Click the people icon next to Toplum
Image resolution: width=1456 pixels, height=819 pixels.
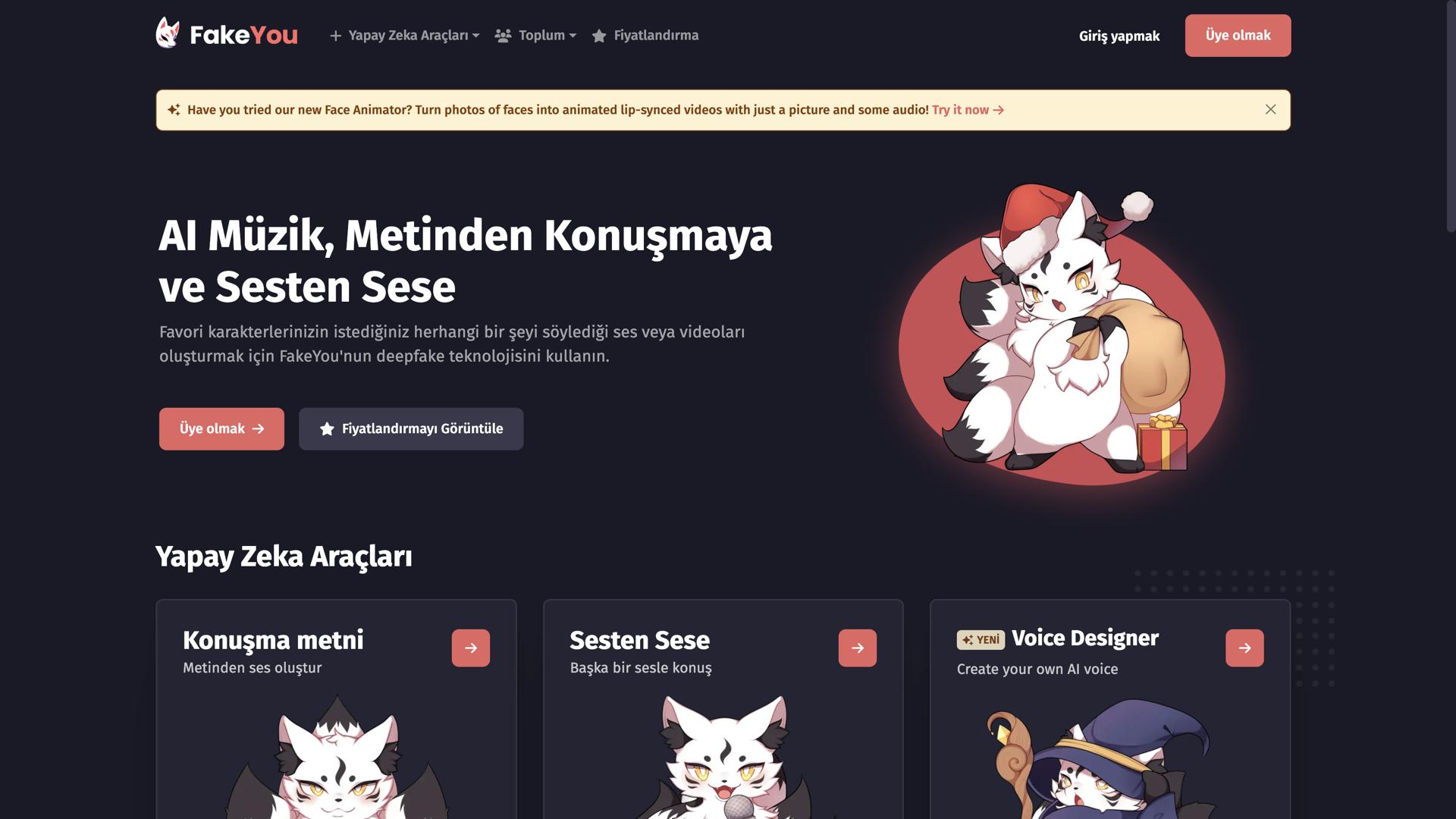click(503, 36)
